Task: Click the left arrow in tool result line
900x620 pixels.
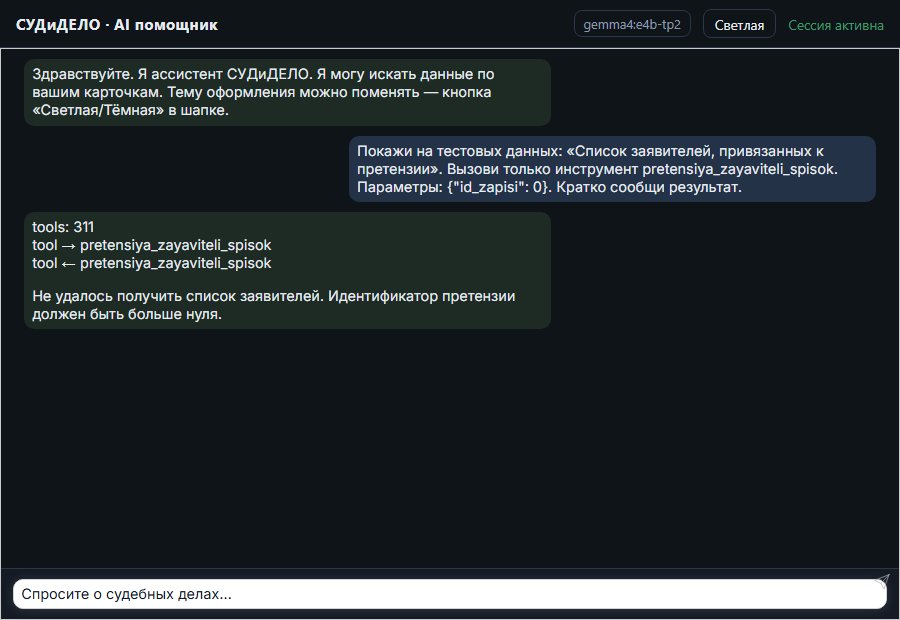Action: [68, 264]
